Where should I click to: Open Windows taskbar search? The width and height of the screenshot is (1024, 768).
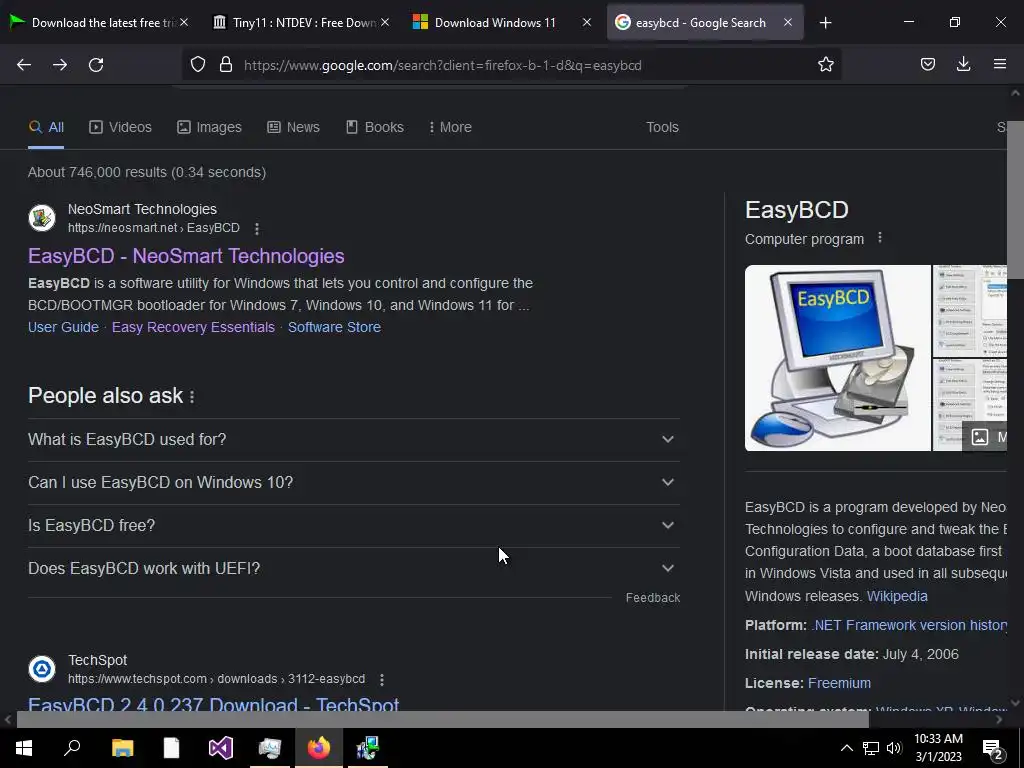[72, 748]
